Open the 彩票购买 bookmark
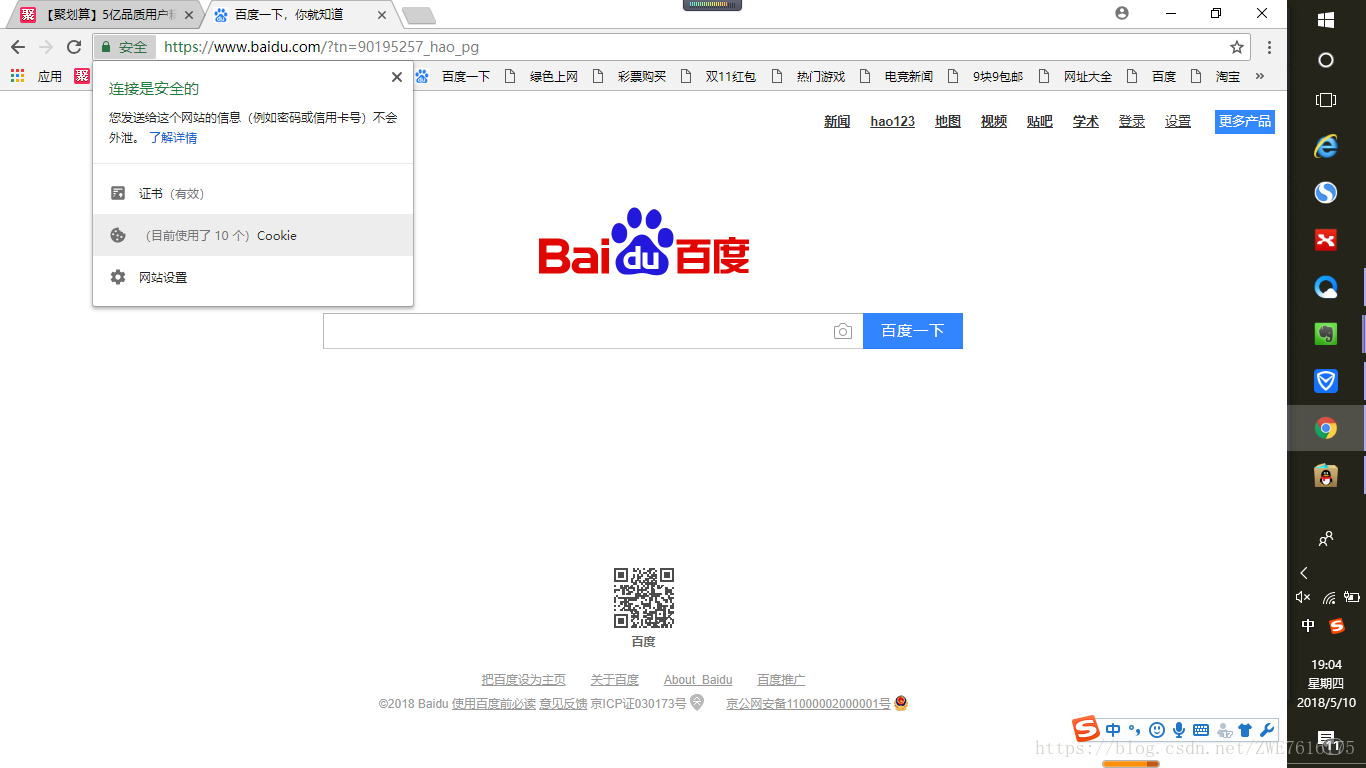Image resolution: width=1366 pixels, height=768 pixels. (x=629, y=76)
